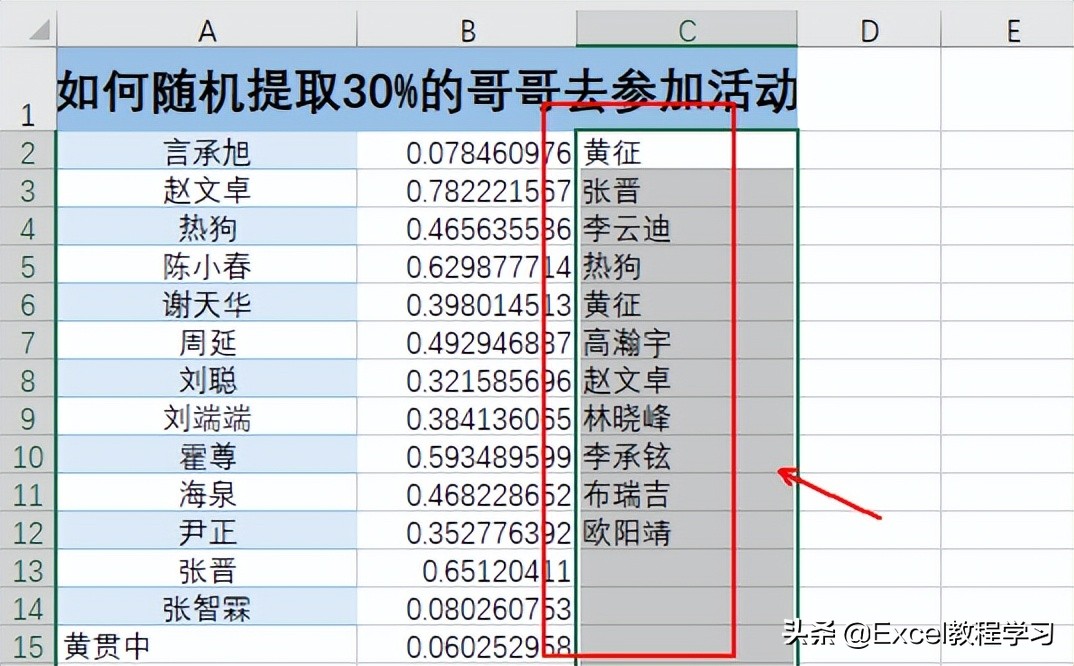Select row 8 header
The width and height of the screenshot is (1074, 666).
[27, 380]
